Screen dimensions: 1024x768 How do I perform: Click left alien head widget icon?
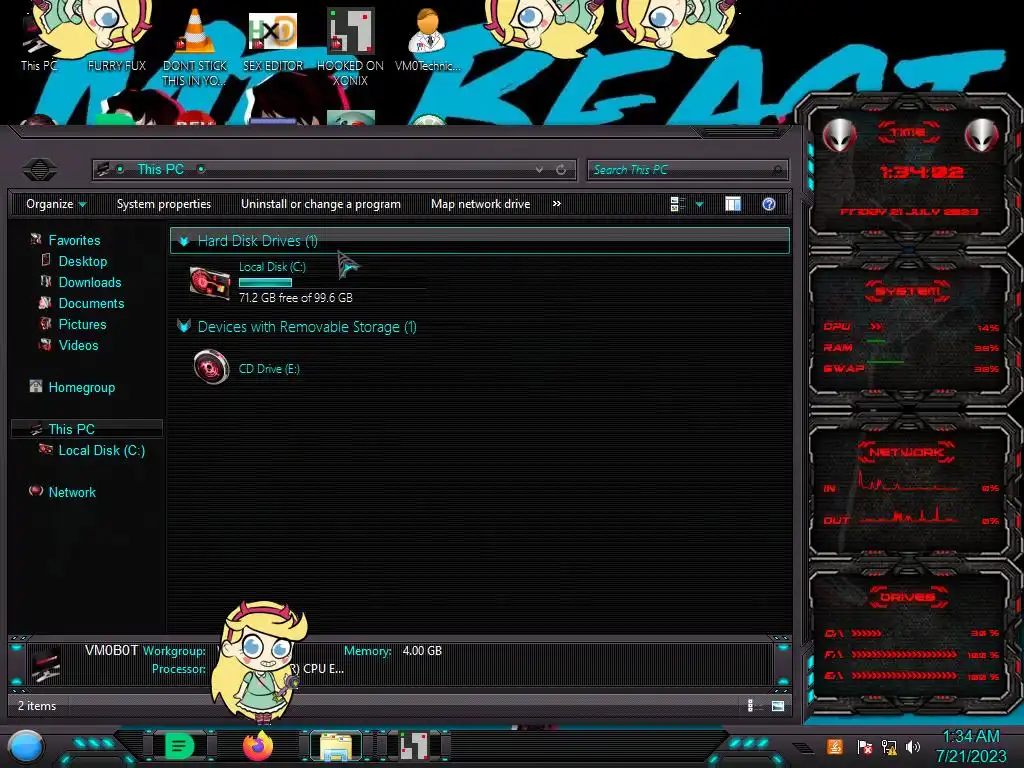coord(839,136)
